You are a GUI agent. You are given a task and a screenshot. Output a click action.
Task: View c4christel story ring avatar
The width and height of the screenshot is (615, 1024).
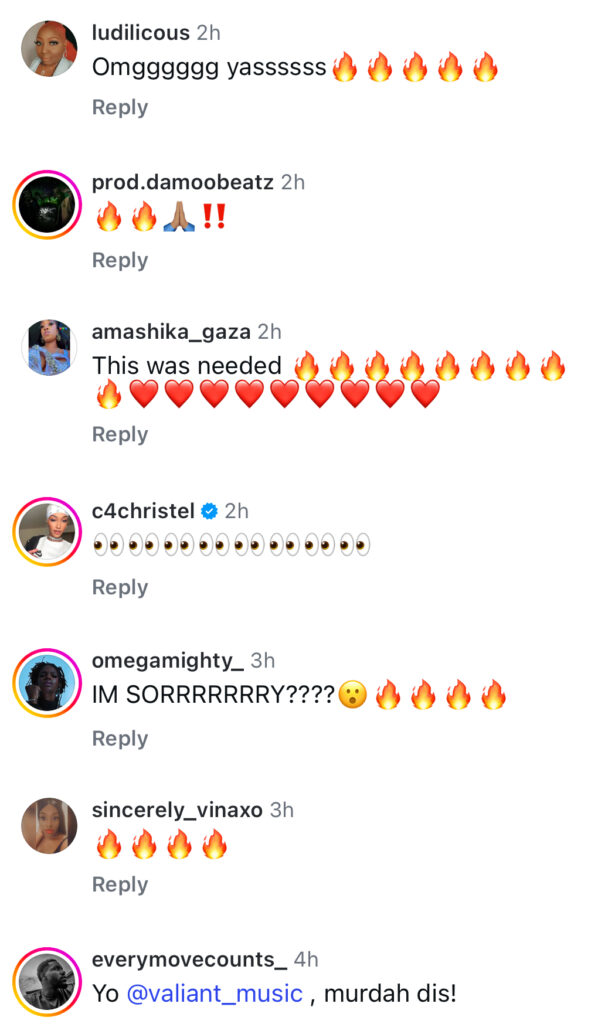tap(49, 527)
